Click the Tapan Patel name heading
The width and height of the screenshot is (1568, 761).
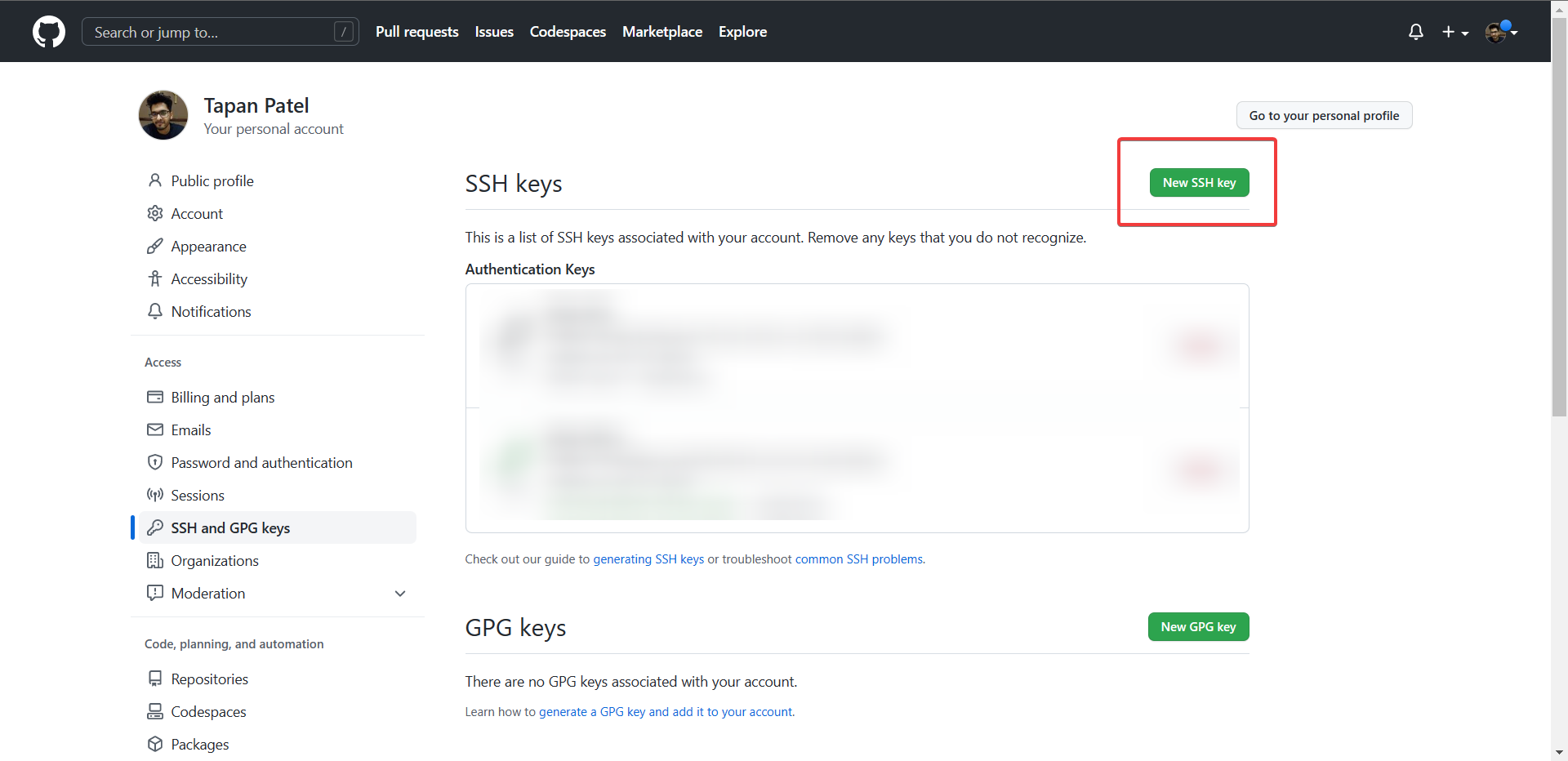(256, 105)
